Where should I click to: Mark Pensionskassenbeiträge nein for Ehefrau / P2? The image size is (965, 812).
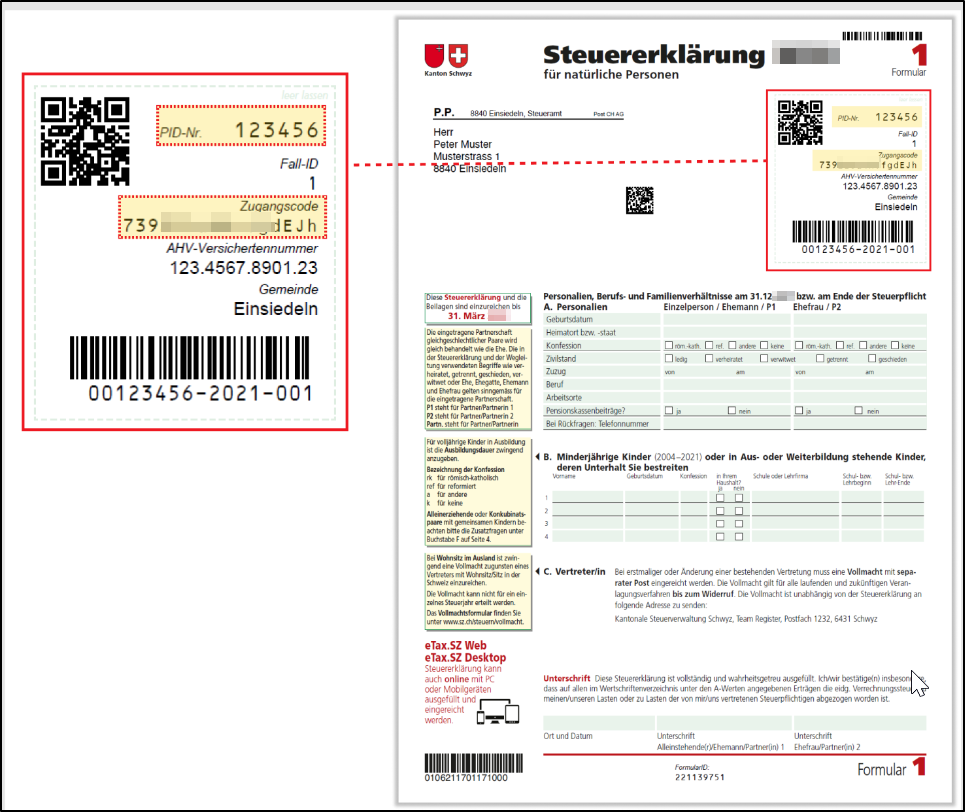pyautogui.click(x=859, y=410)
